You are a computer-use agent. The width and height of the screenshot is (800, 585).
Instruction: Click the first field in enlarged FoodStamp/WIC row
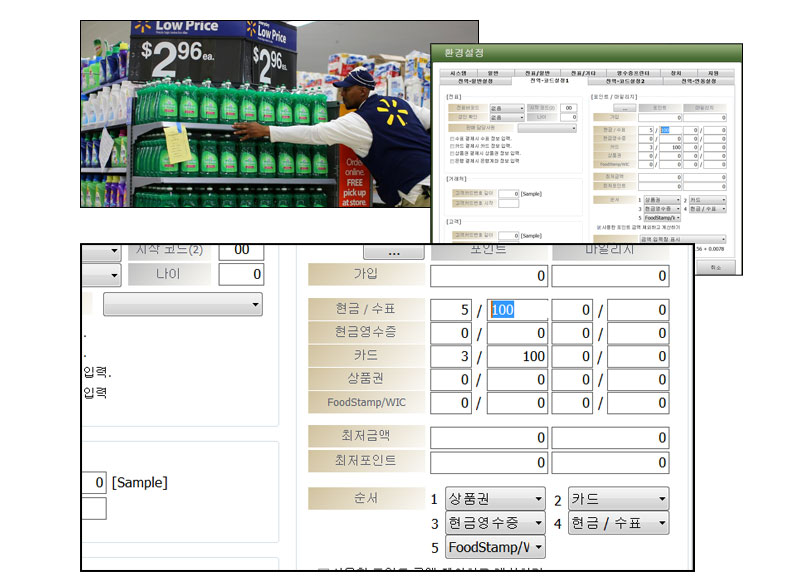point(451,402)
